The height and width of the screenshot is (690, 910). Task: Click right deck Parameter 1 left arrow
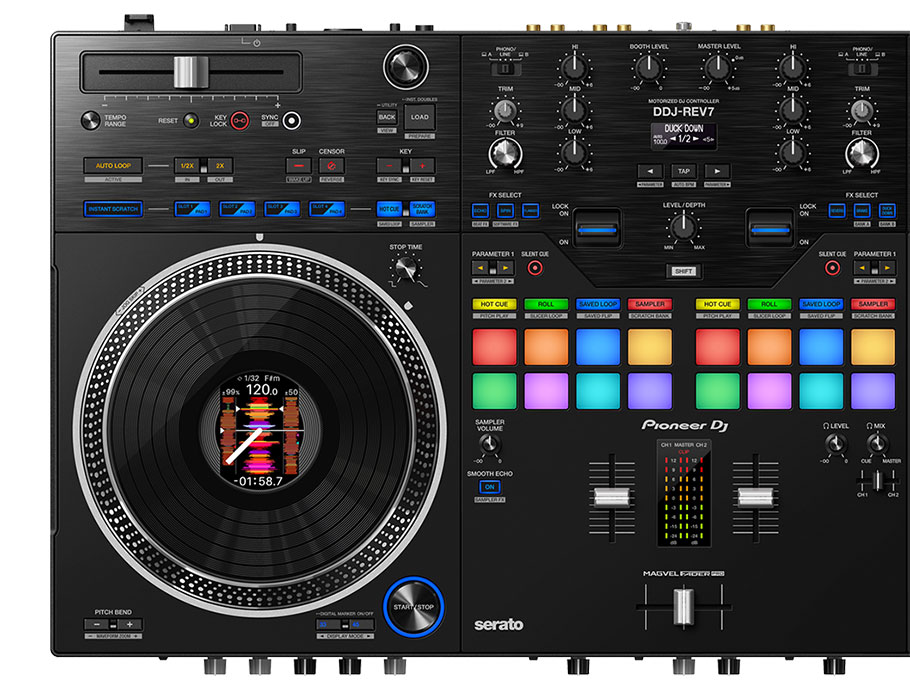(x=862, y=268)
